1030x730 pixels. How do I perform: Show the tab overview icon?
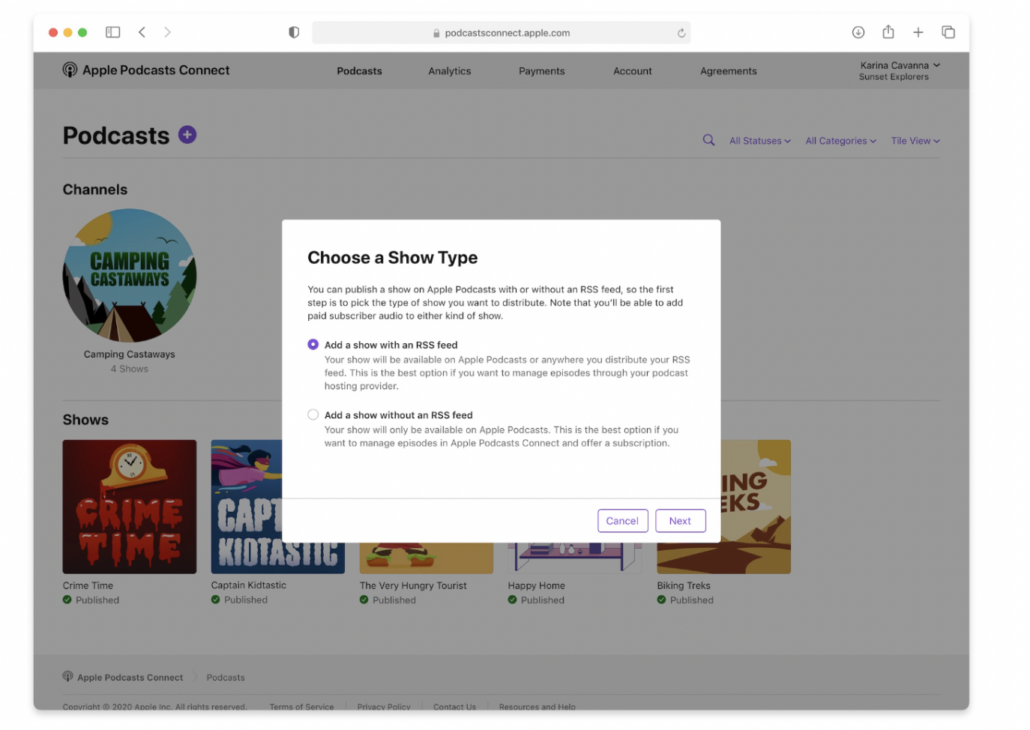click(948, 32)
